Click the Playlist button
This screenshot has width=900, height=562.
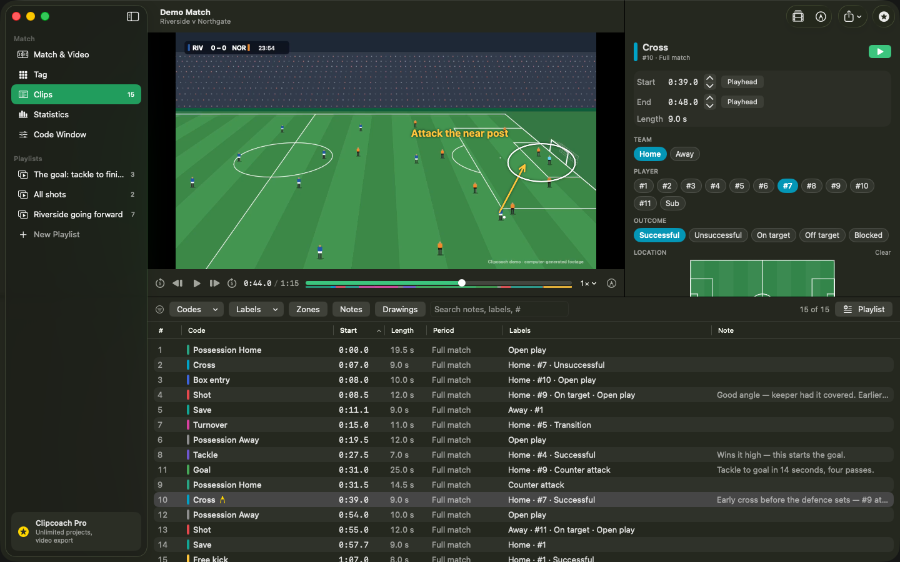pyautogui.click(x=864, y=309)
